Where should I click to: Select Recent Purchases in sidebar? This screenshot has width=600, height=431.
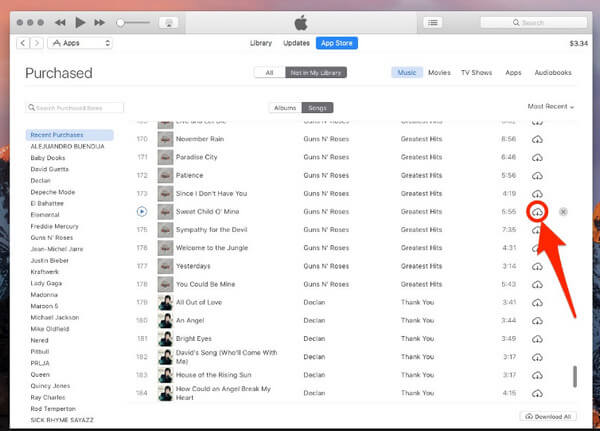(69, 135)
